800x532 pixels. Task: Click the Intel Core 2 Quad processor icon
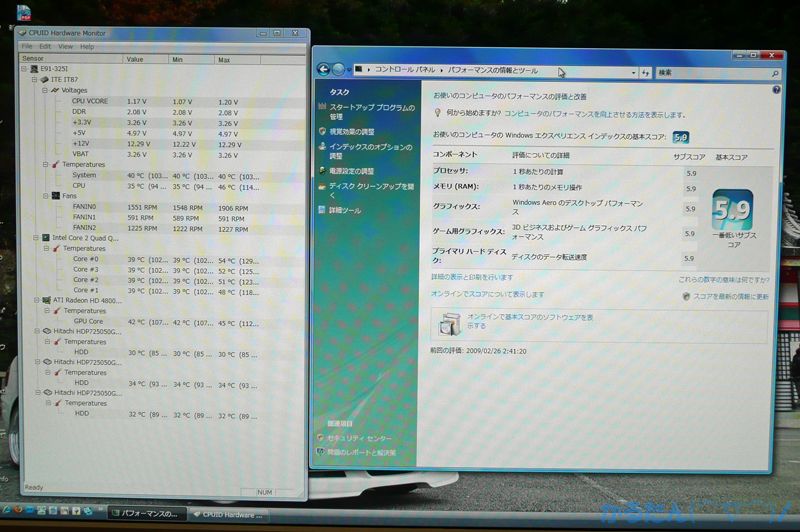[46, 238]
